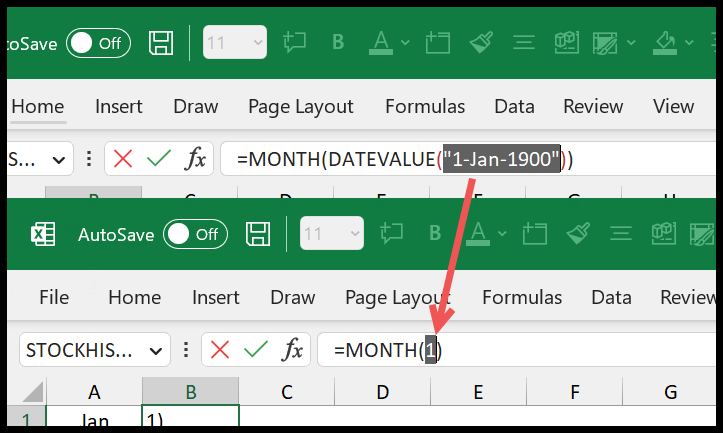Select cell A1 containing Jan
The height and width of the screenshot is (433, 723).
(94, 416)
